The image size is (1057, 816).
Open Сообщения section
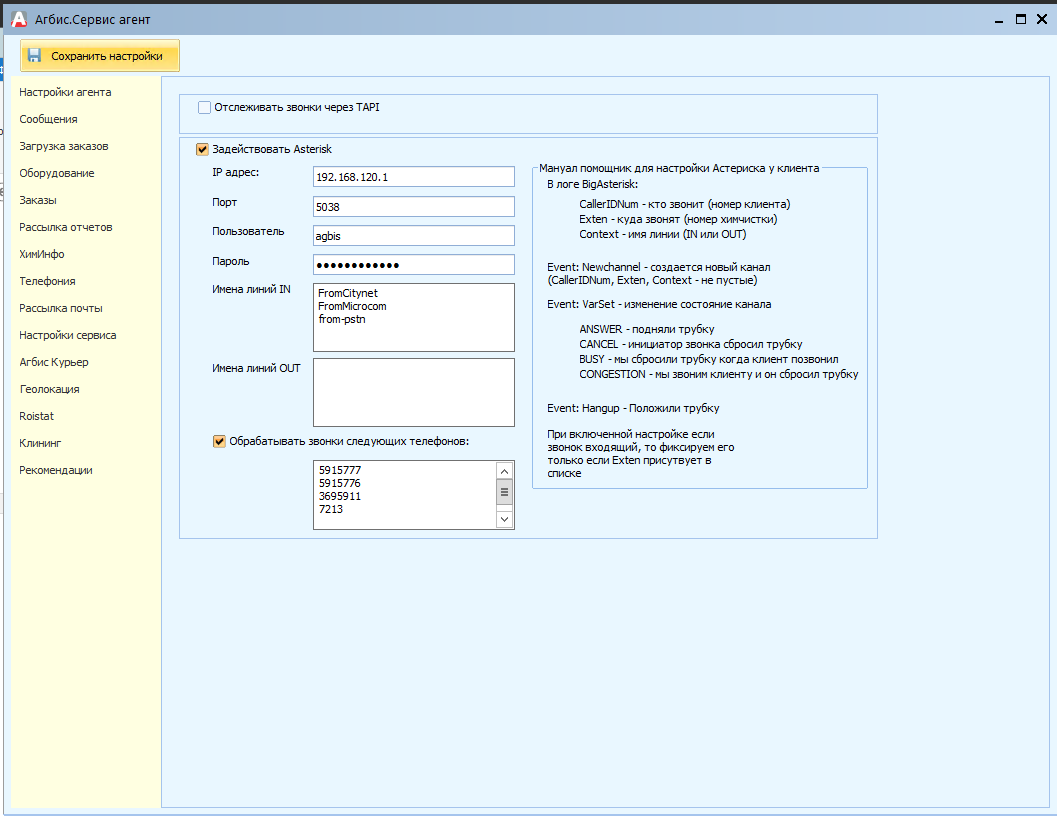pyautogui.click(x=49, y=119)
